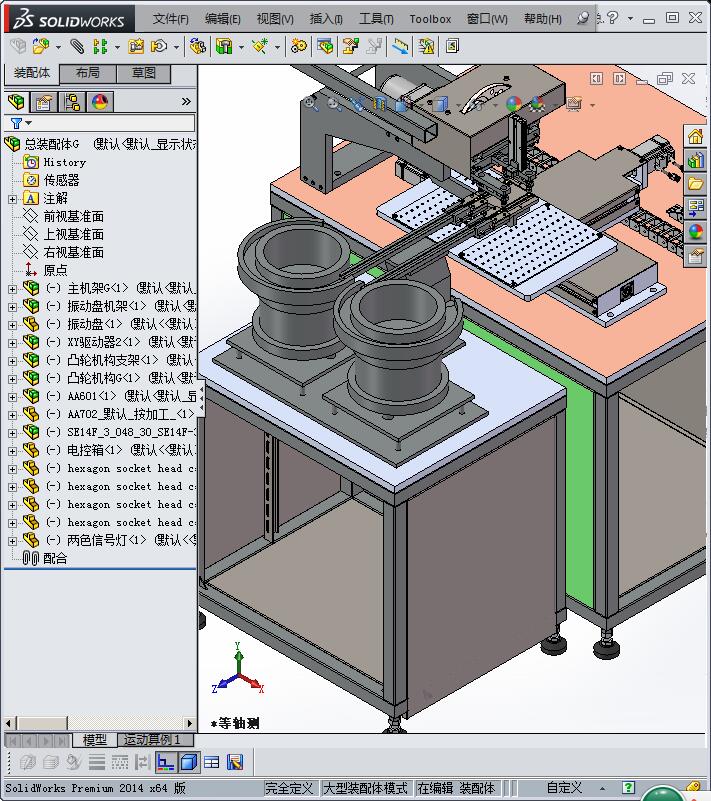Viewport: 711px width, 801px height.
Task: Click the help question mark in status bar
Action: 629,787
